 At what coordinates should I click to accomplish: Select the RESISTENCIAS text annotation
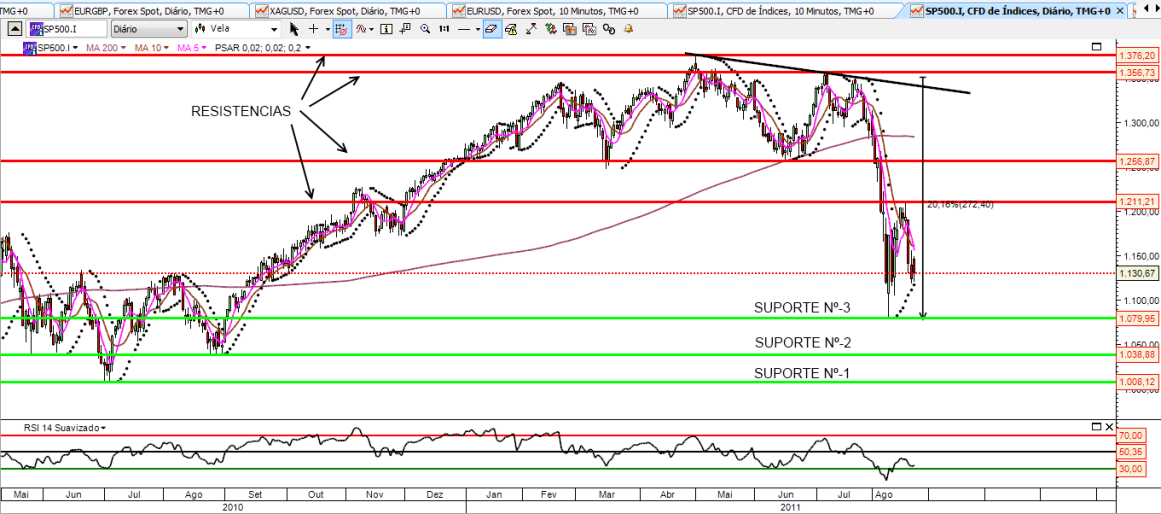point(241,112)
